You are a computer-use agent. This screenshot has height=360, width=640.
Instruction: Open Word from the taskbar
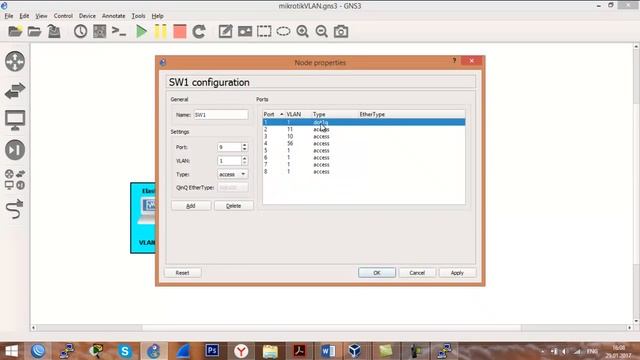(328, 351)
